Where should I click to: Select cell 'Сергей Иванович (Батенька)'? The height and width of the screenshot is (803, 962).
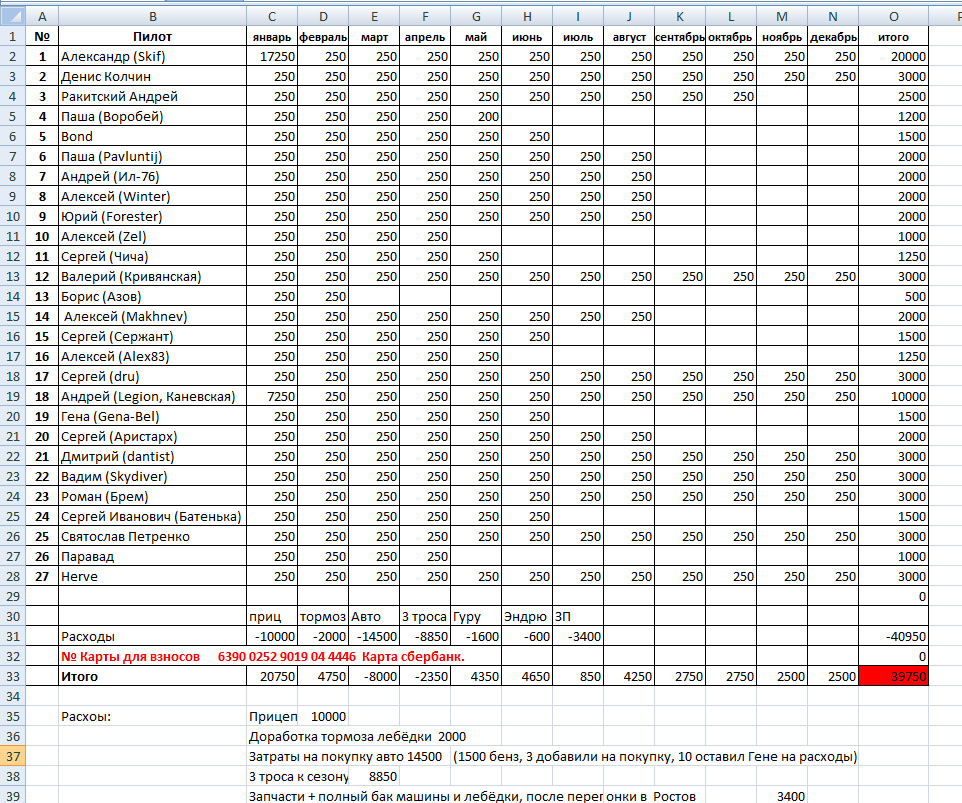click(152, 517)
